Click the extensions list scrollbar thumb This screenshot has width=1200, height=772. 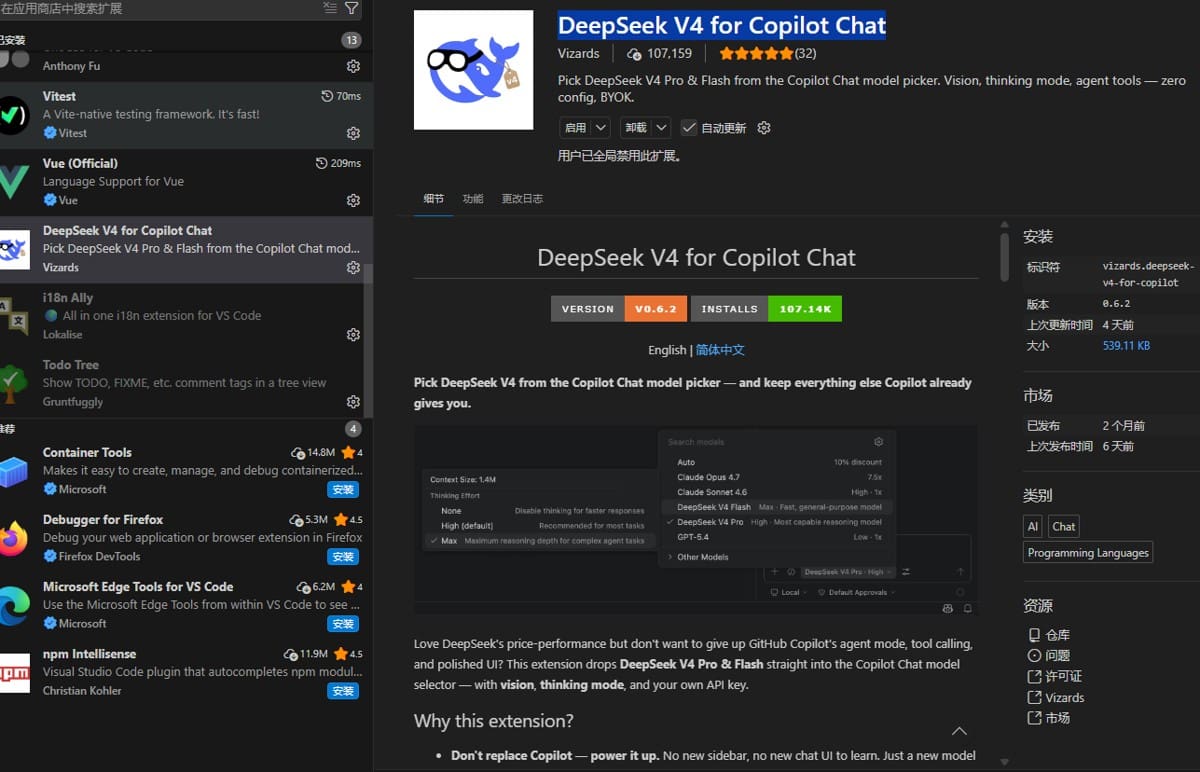[x=369, y=340]
